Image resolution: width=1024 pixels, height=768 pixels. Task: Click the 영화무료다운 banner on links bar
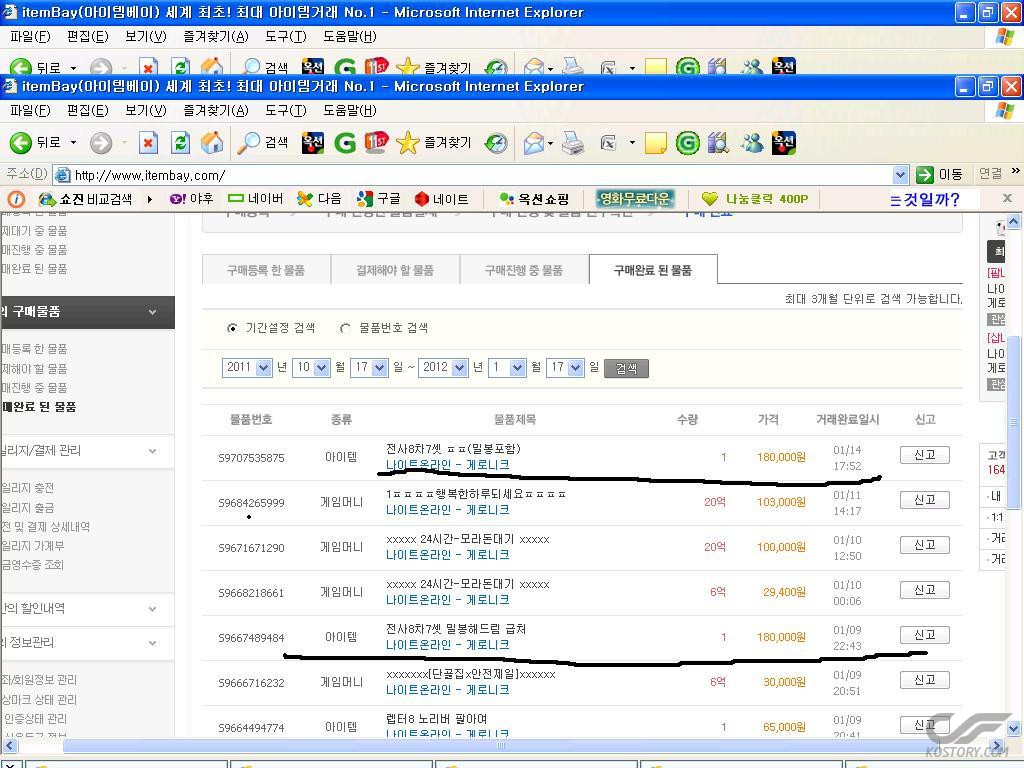(x=635, y=199)
